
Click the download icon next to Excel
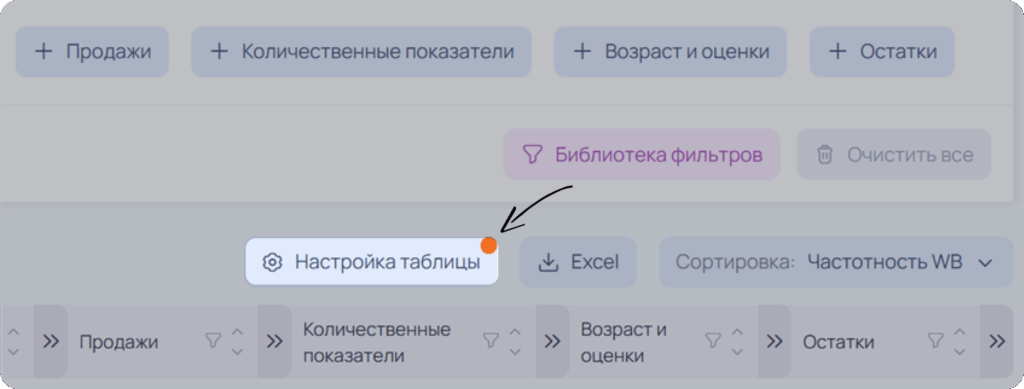tap(549, 262)
